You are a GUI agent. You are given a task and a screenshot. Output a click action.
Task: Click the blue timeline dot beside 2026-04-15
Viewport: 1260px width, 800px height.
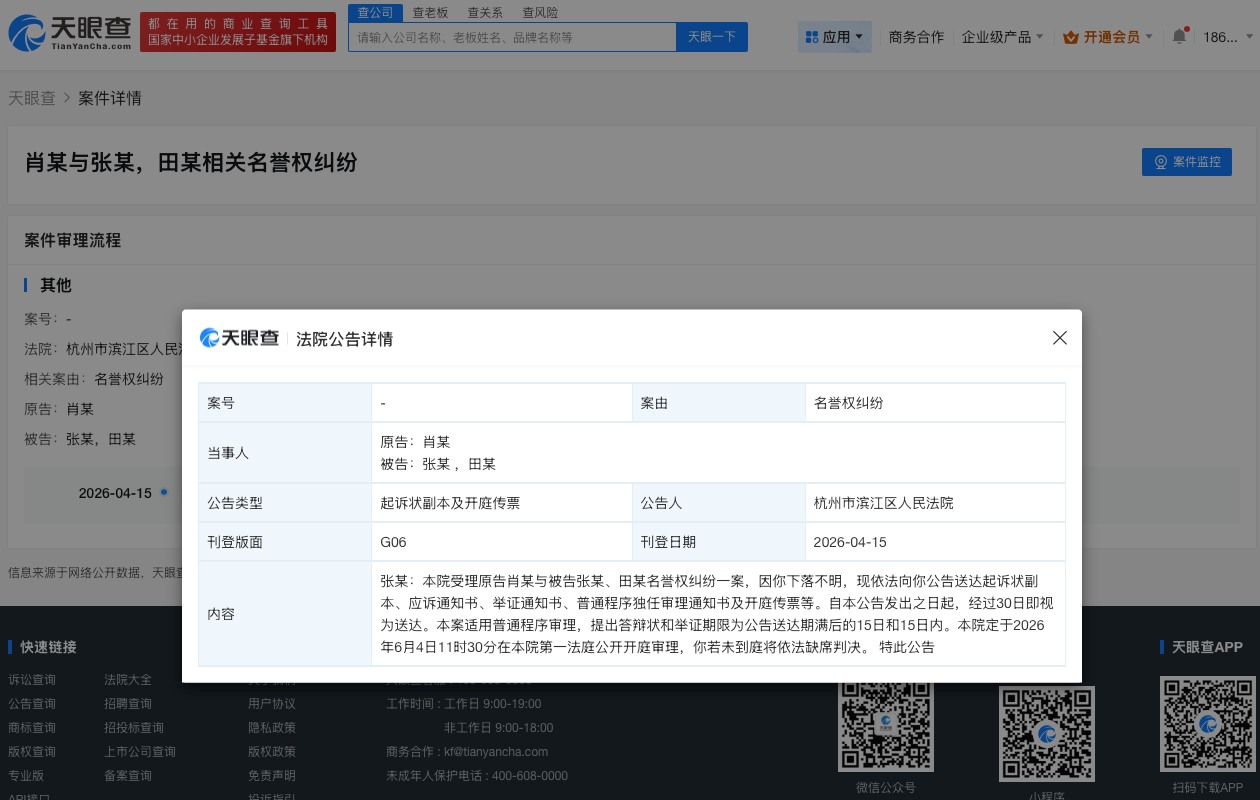(163, 492)
